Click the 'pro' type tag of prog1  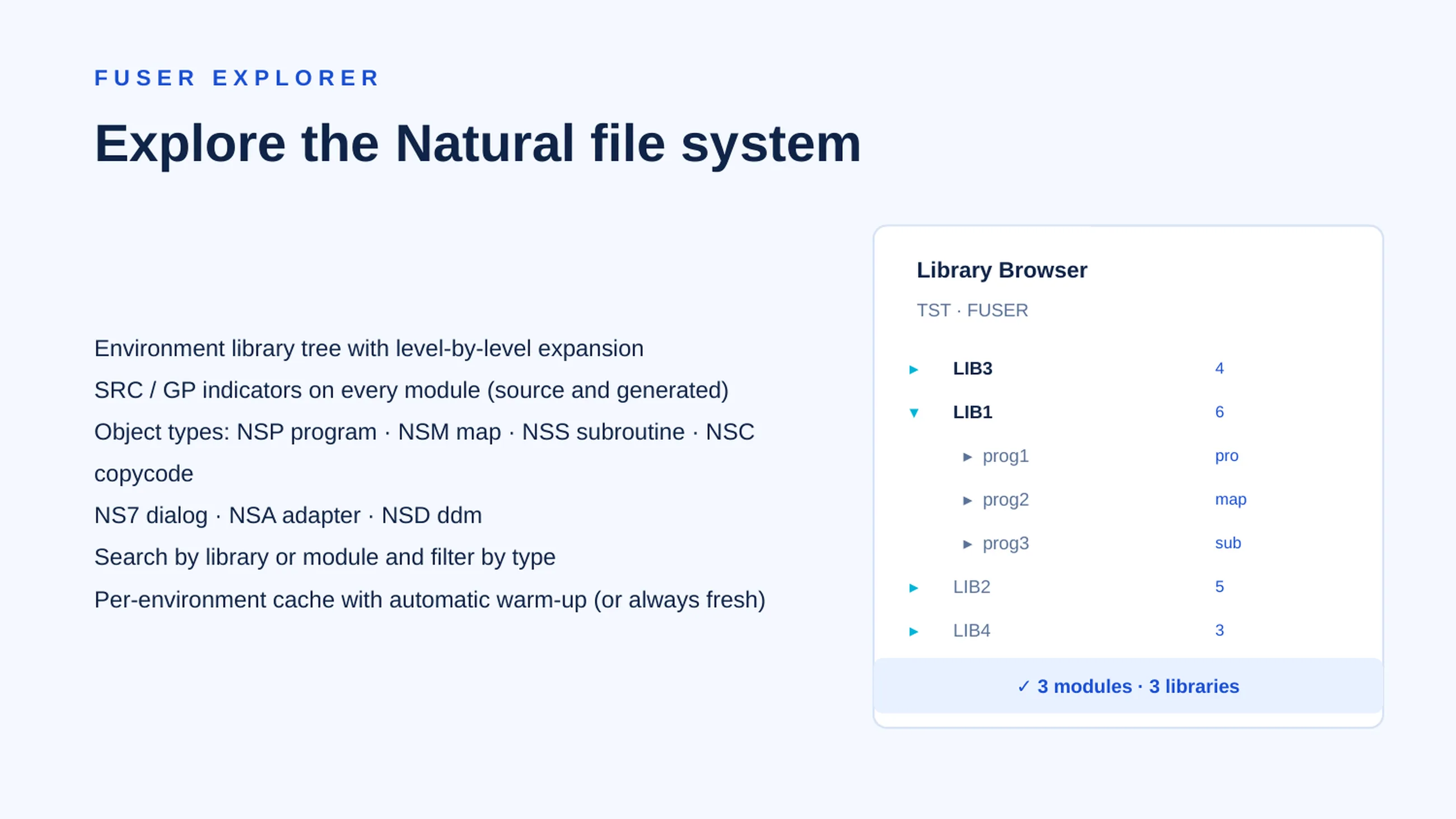coord(1226,456)
